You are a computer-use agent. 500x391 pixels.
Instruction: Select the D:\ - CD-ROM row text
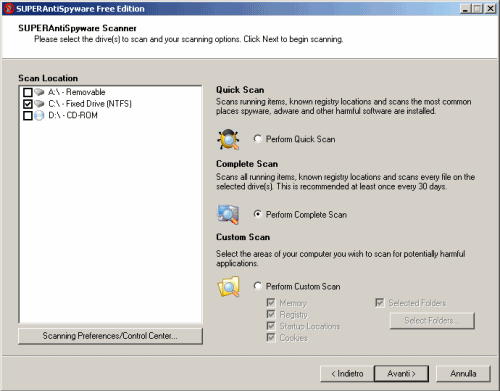tap(73, 115)
